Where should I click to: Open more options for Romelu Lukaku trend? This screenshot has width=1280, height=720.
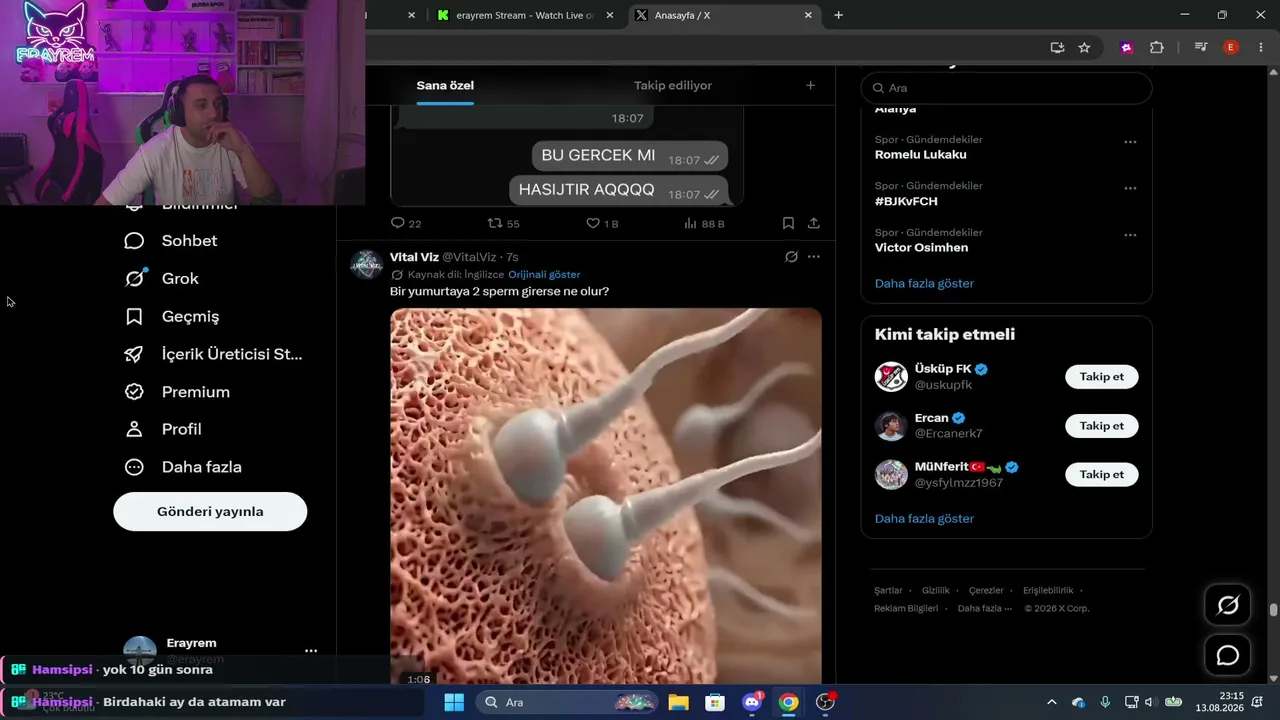click(x=1130, y=142)
